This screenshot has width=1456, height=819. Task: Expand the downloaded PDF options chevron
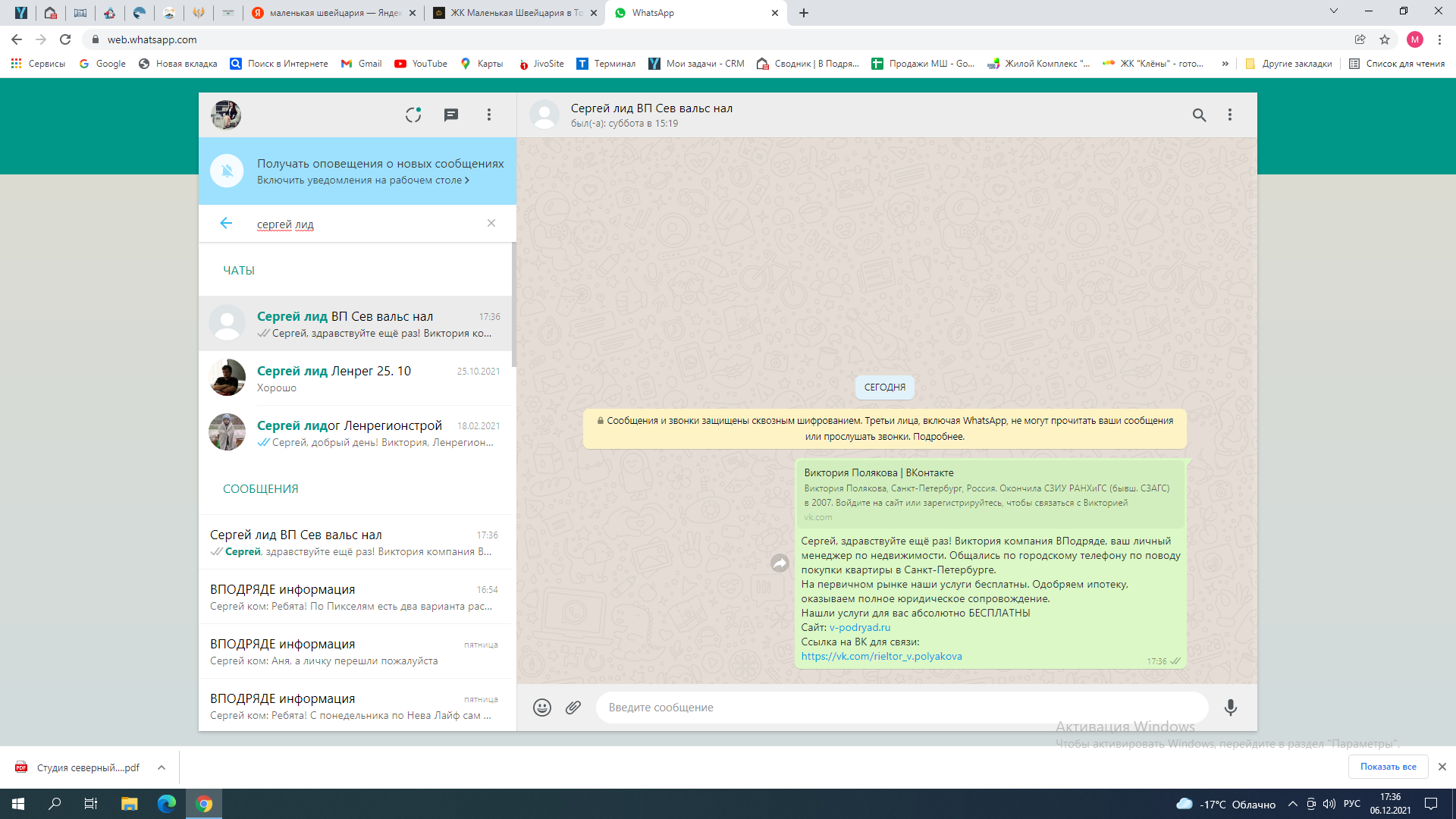(162, 767)
